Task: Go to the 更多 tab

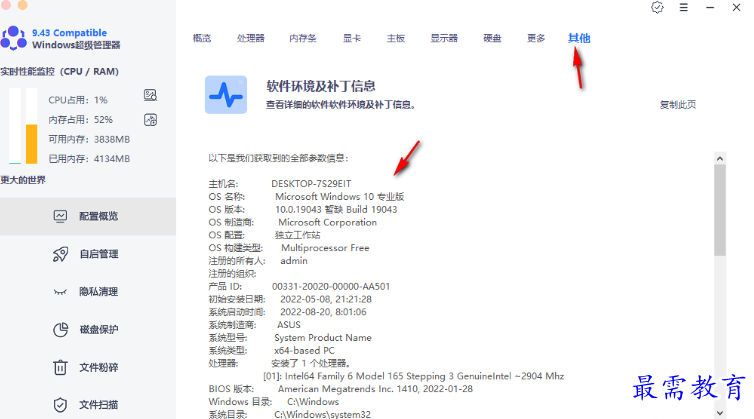Action: click(536, 38)
